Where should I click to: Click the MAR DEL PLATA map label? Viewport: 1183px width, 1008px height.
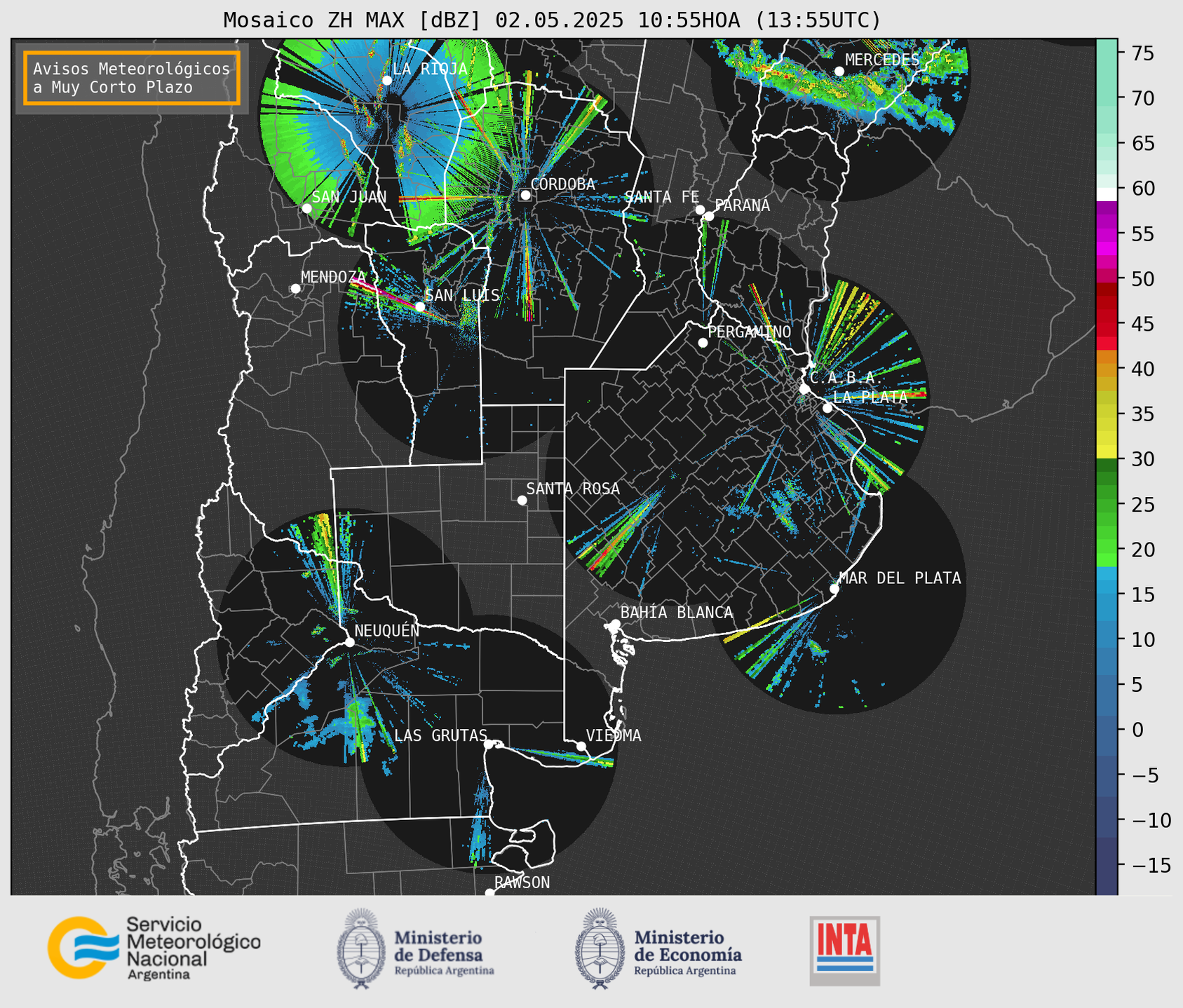point(900,578)
